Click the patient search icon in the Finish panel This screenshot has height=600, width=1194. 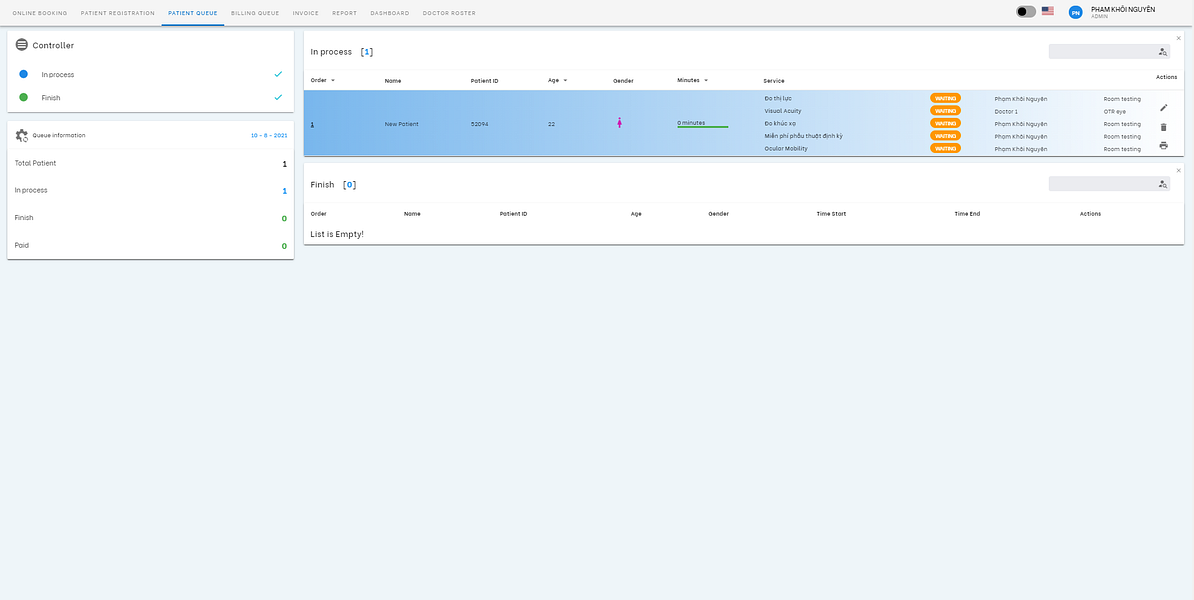1163,184
